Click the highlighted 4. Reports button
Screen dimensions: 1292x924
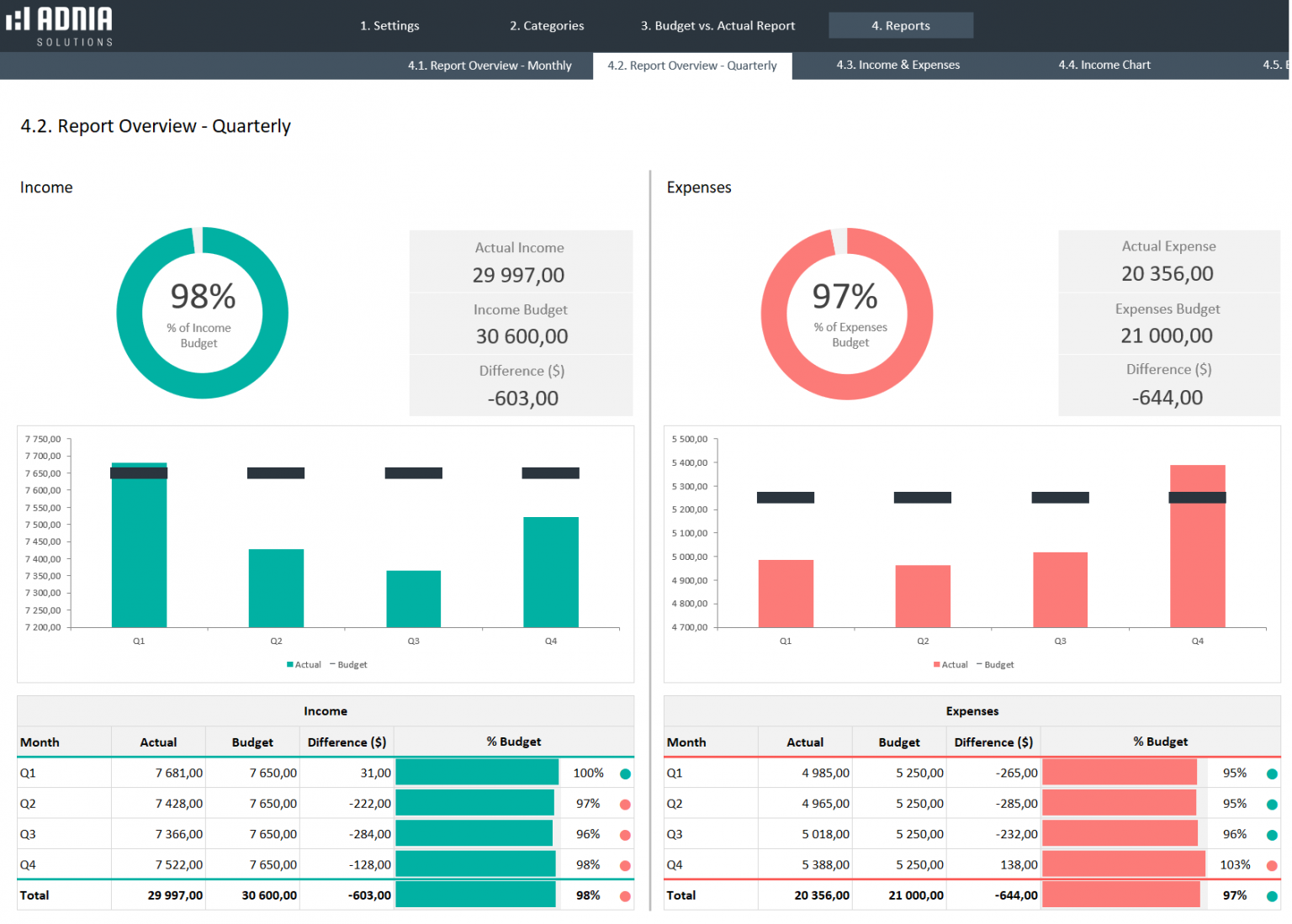tap(901, 25)
